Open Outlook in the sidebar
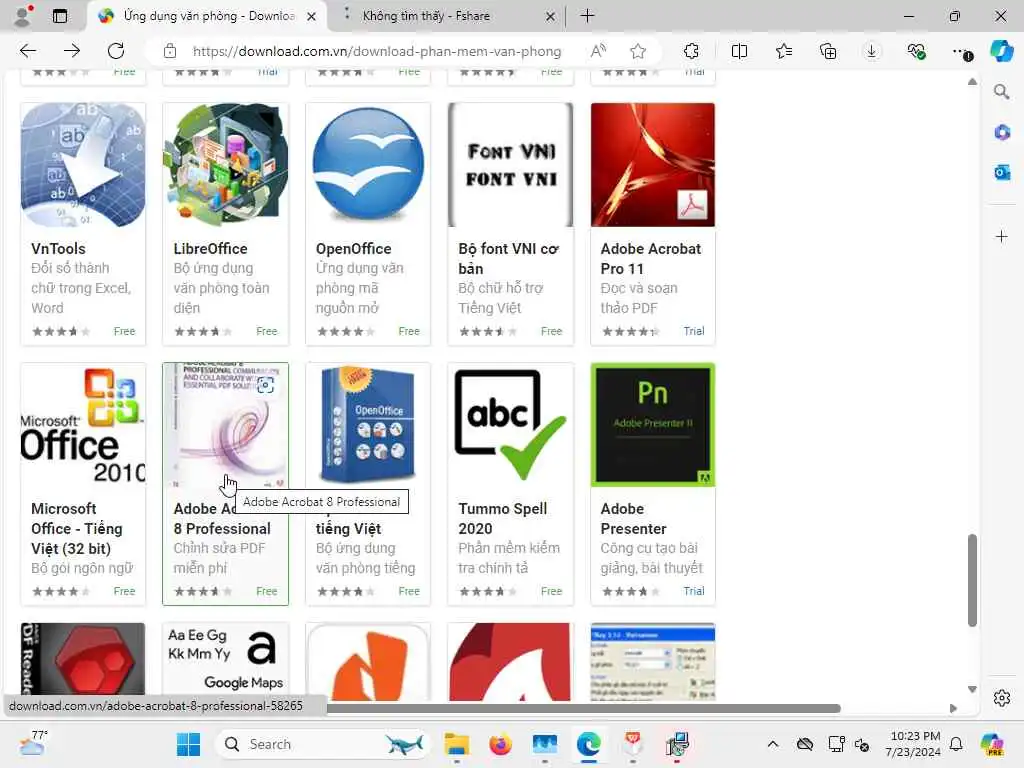The image size is (1024, 768). (x=1002, y=172)
